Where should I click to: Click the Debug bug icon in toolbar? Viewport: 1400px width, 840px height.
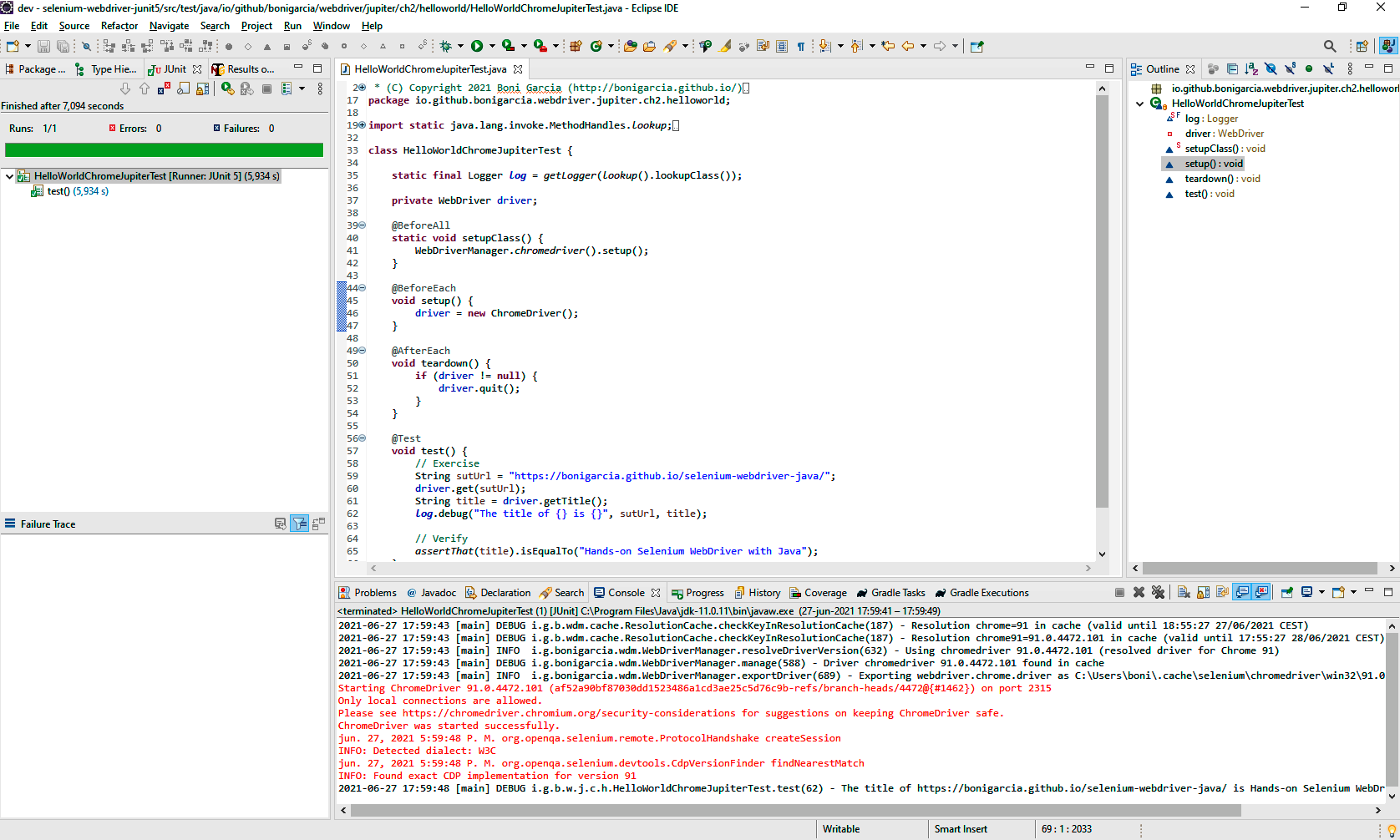point(446,46)
